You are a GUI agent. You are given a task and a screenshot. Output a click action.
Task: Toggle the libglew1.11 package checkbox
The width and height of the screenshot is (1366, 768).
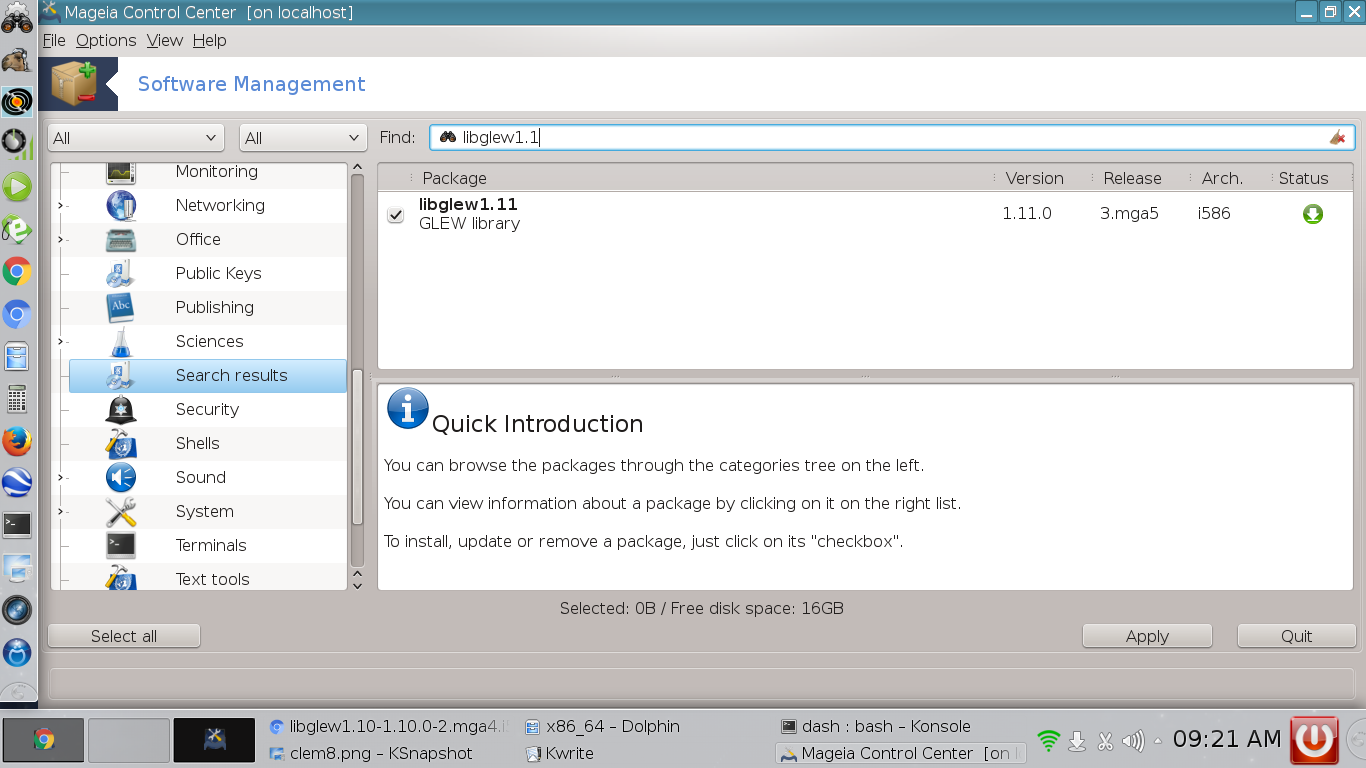point(396,215)
